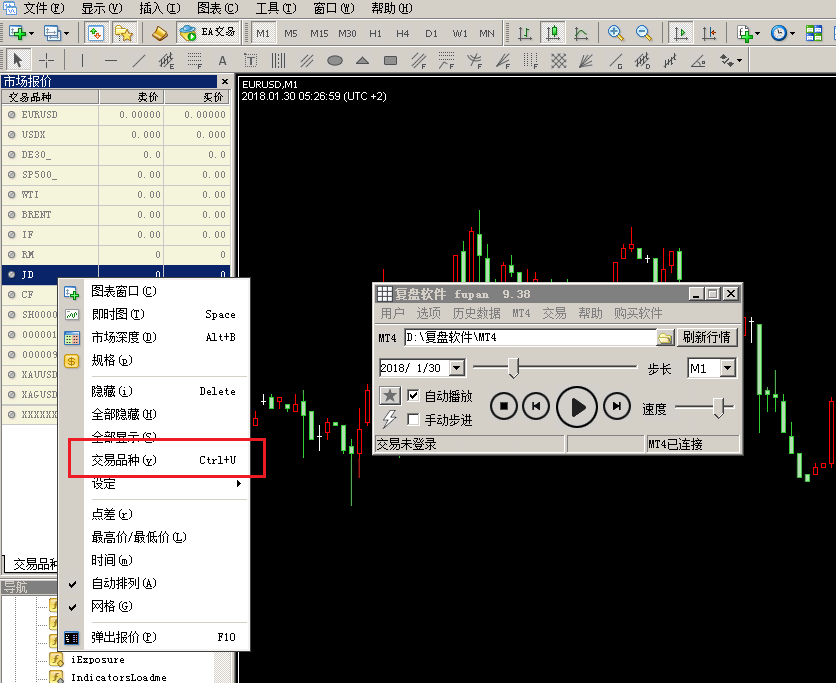
Task: Click the star icon in 复盘软件
Action: [x=390, y=396]
